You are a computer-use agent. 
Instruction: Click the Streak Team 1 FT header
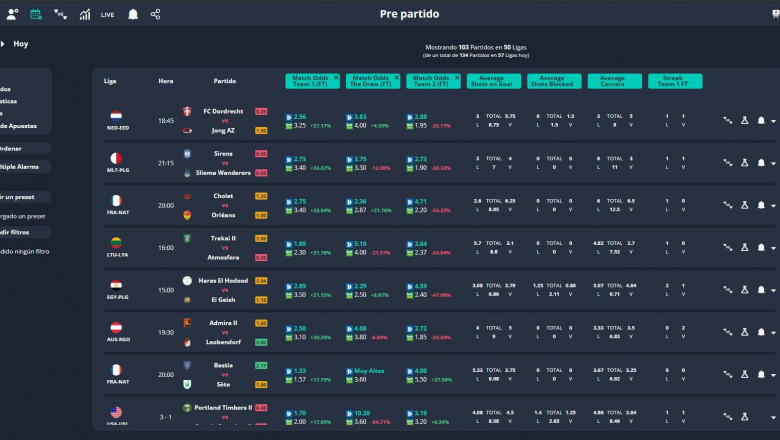pyautogui.click(x=674, y=80)
